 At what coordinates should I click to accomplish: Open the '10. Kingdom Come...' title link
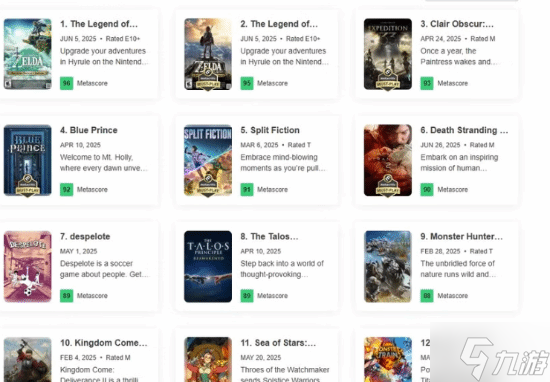[104, 343]
